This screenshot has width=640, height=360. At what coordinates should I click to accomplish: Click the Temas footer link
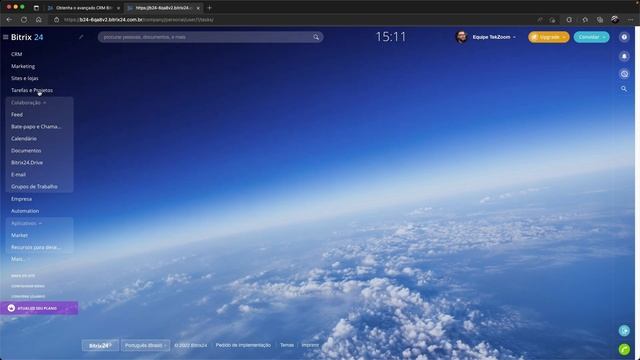[x=287, y=345]
